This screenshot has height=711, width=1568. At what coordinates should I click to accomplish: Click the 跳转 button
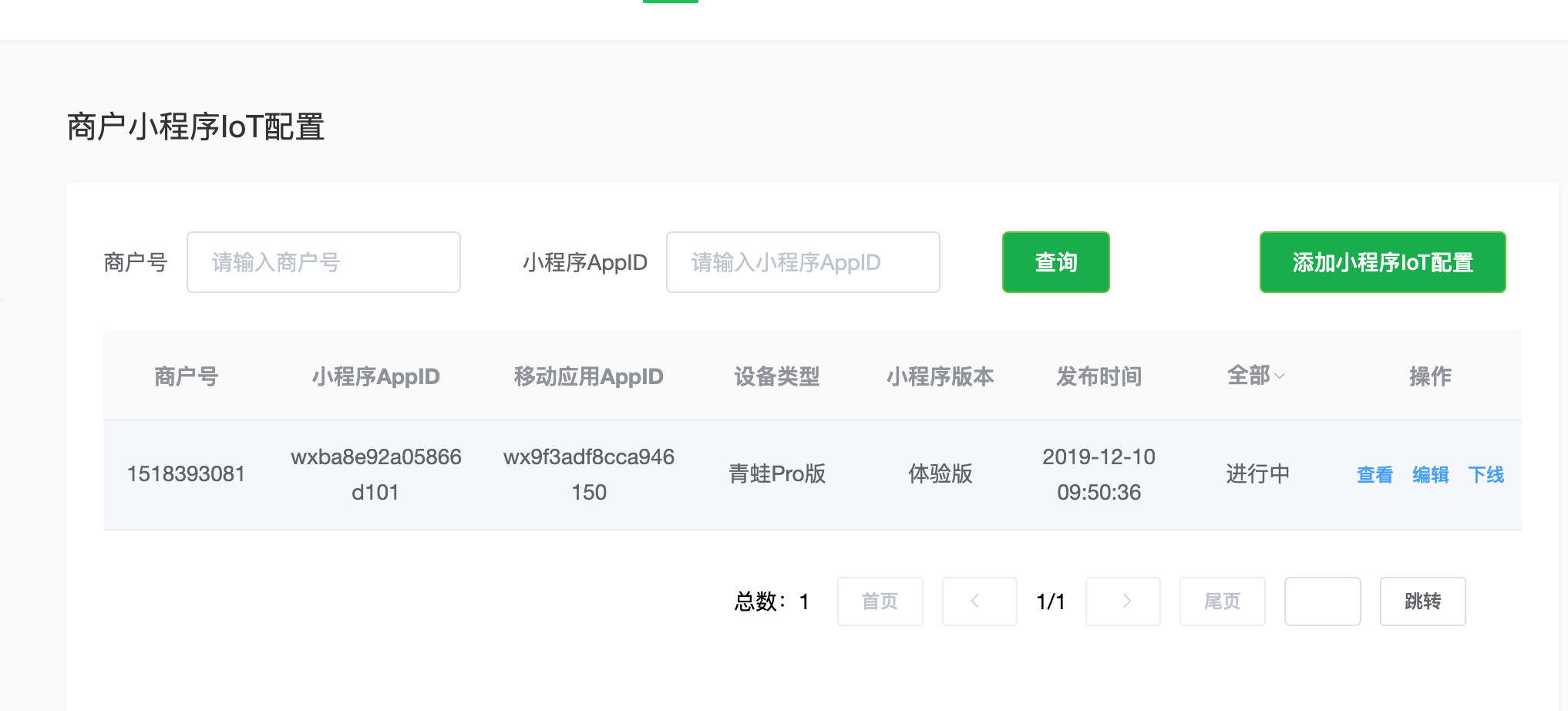(x=1423, y=601)
